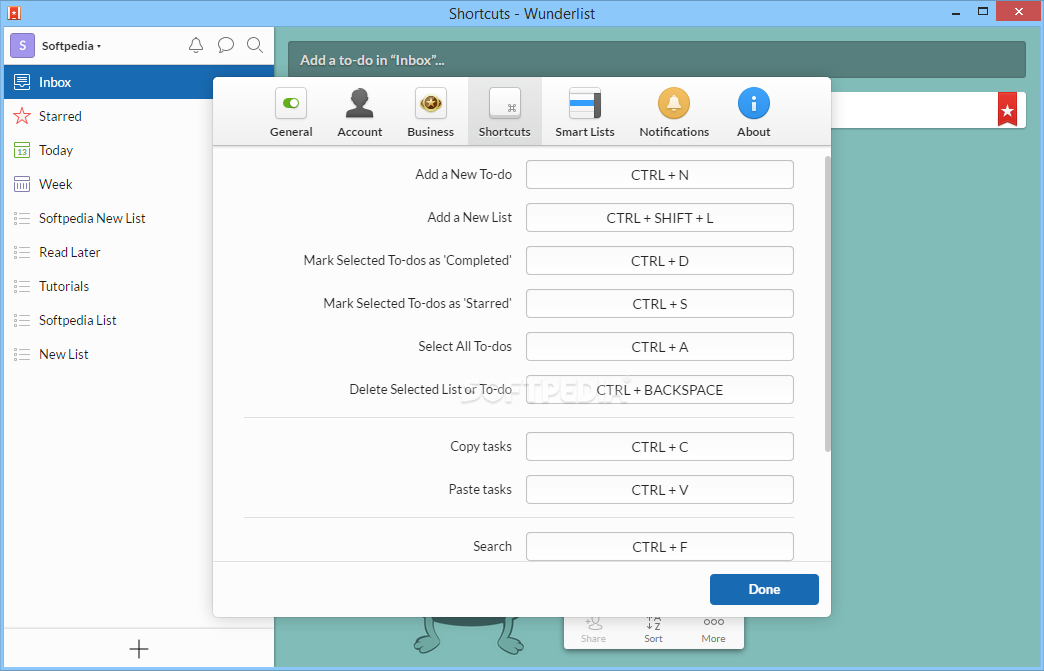Switch to the Notifications preferences tab
The width and height of the screenshot is (1044, 671).
(x=674, y=112)
